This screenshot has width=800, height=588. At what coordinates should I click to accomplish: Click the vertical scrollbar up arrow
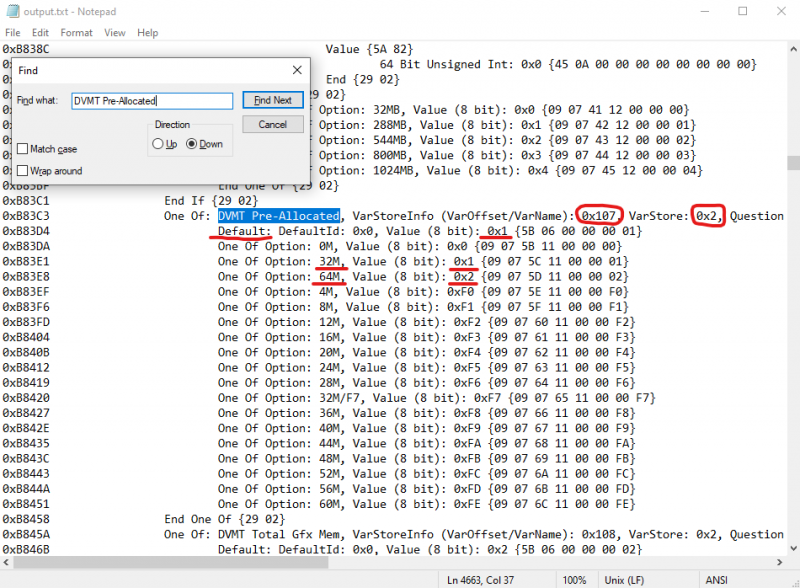click(x=793, y=50)
